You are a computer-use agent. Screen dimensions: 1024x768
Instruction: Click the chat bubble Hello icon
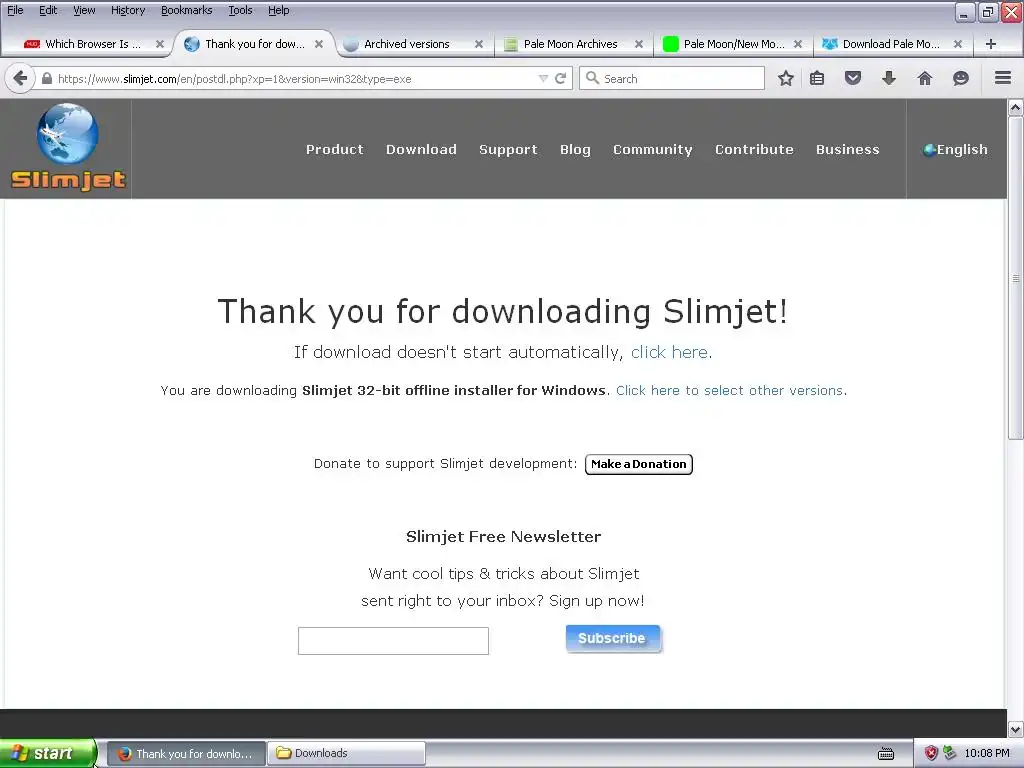[x=961, y=78]
